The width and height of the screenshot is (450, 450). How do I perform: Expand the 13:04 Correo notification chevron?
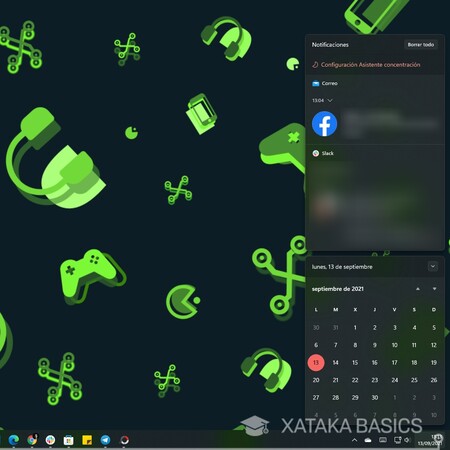pos(330,100)
